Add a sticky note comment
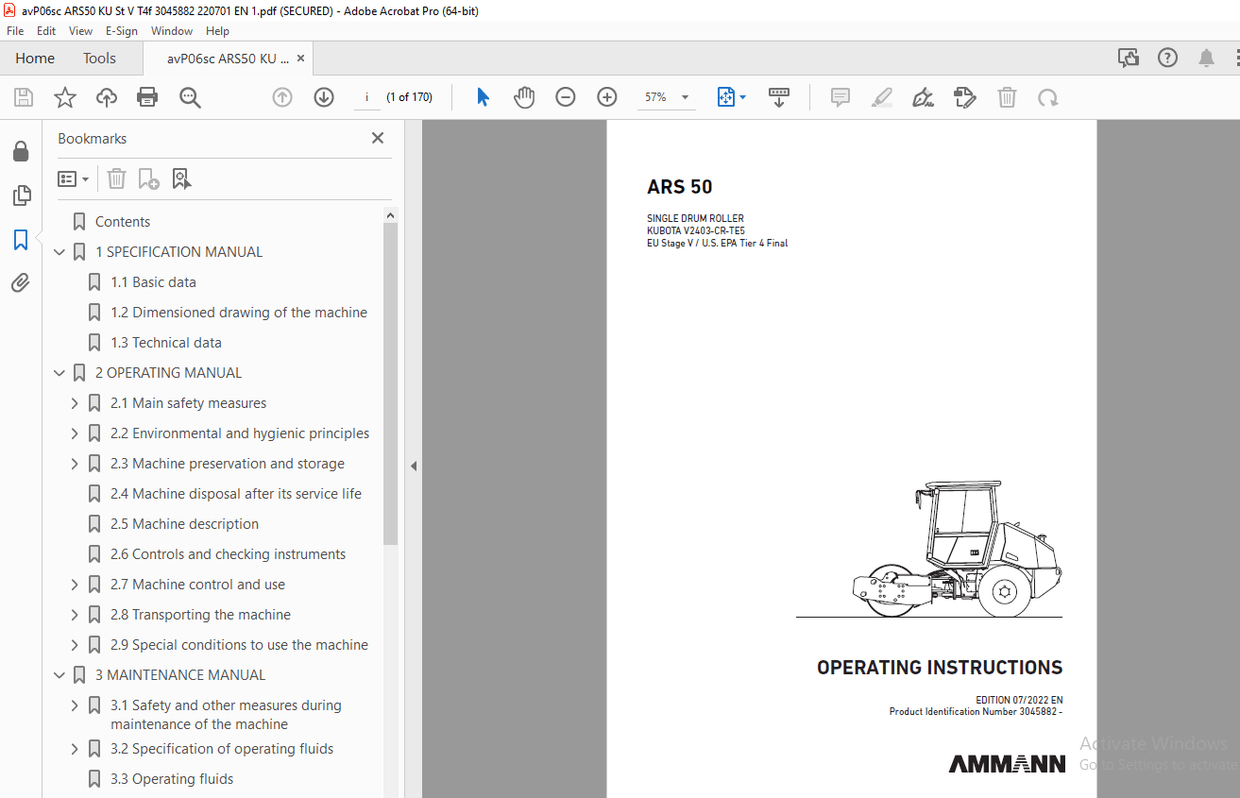1240x798 pixels. (840, 97)
